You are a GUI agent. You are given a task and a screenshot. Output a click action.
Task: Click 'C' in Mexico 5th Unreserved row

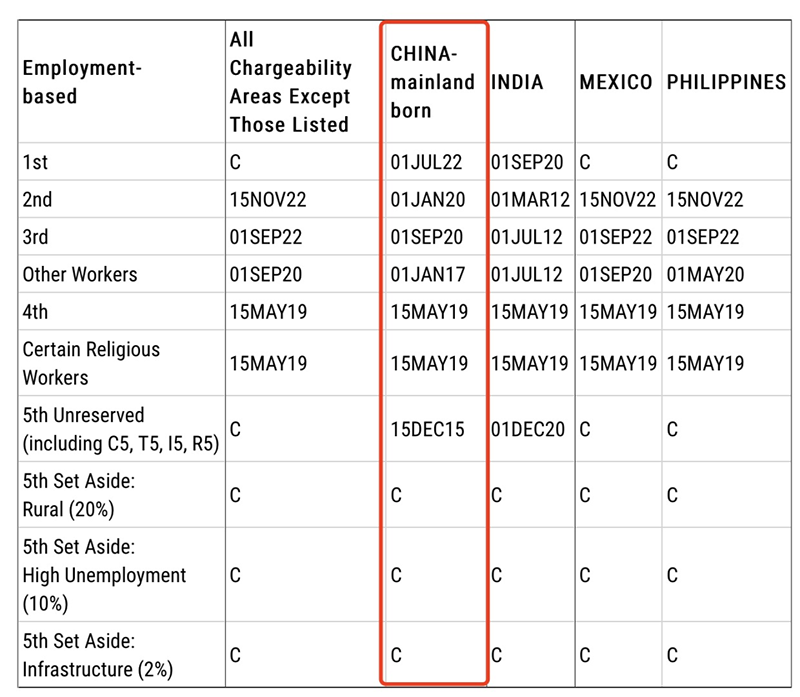pos(585,429)
